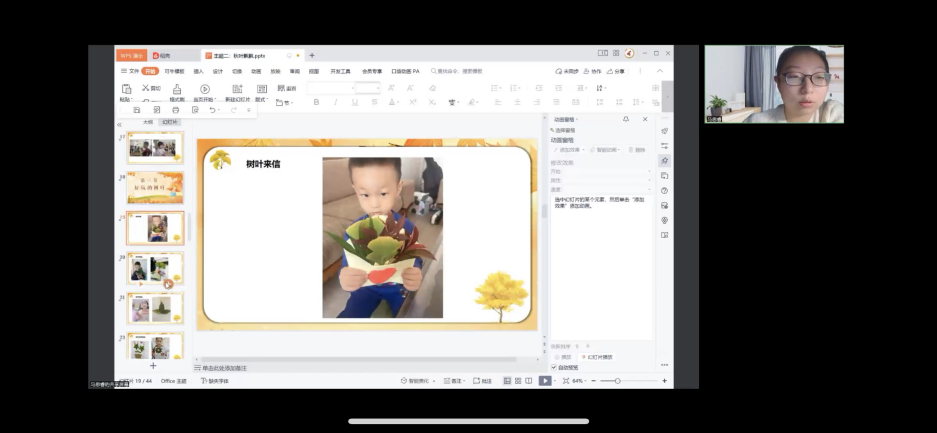Decrease font size icon
The height and width of the screenshot is (433, 937).
point(411,88)
